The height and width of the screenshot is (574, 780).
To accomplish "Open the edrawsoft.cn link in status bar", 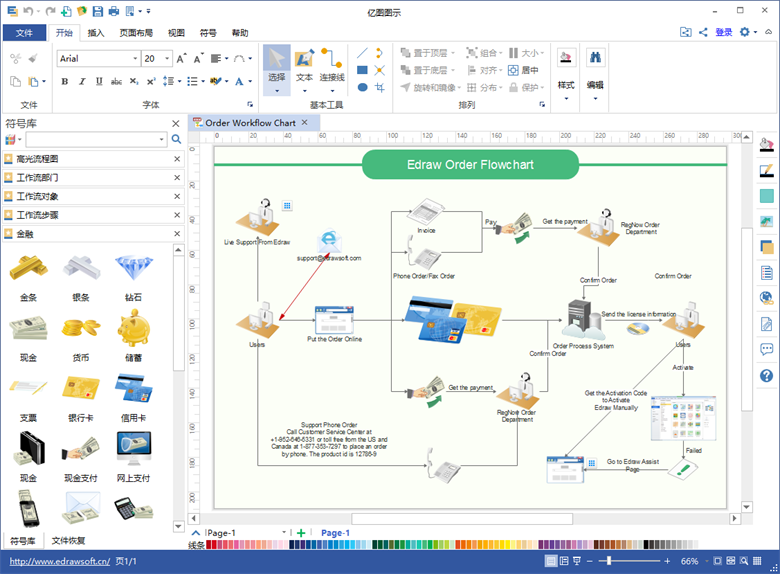I will (x=60, y=561).
